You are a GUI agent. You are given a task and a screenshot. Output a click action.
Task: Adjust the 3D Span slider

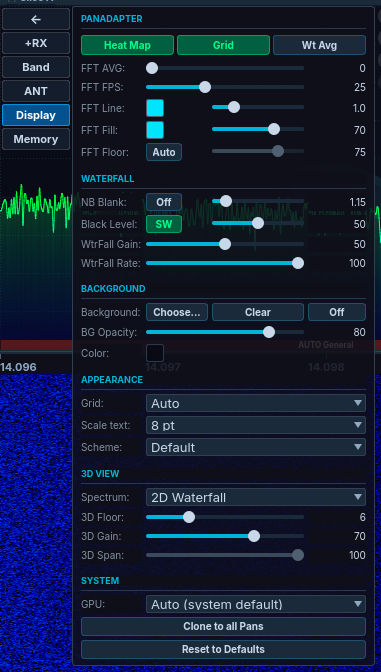coord(225,555)
